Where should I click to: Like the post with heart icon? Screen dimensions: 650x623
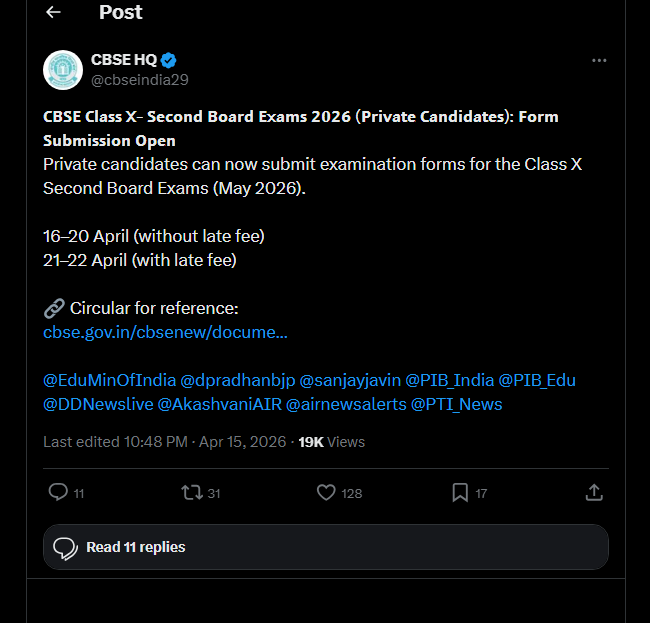[x=326, y=492]
